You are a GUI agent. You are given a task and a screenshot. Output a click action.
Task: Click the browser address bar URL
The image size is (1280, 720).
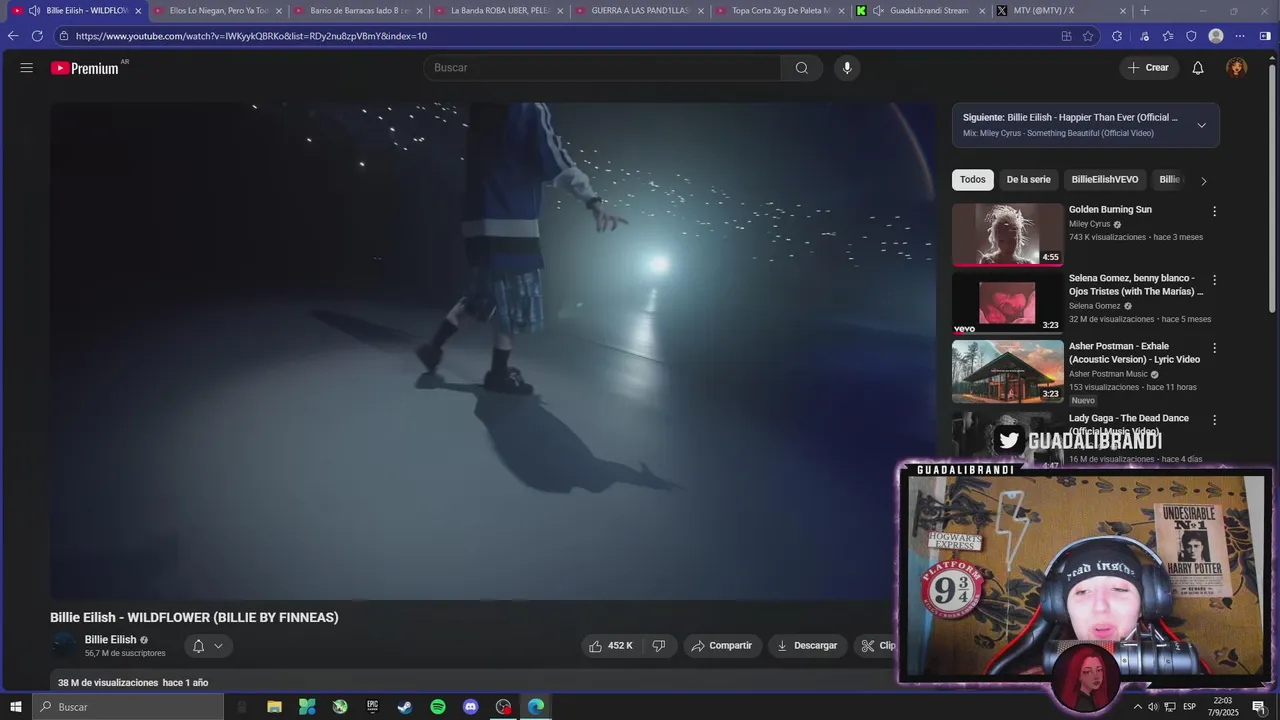(x=251, y=36)
